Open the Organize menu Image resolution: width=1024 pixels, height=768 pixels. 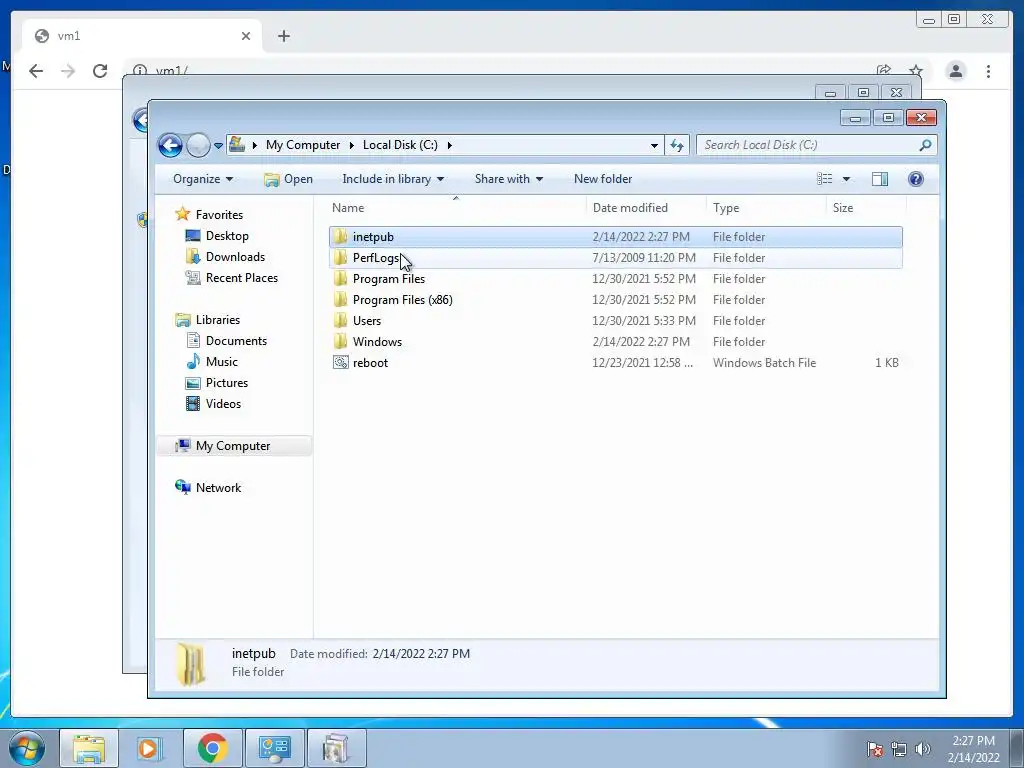click(x=202, y=179)
